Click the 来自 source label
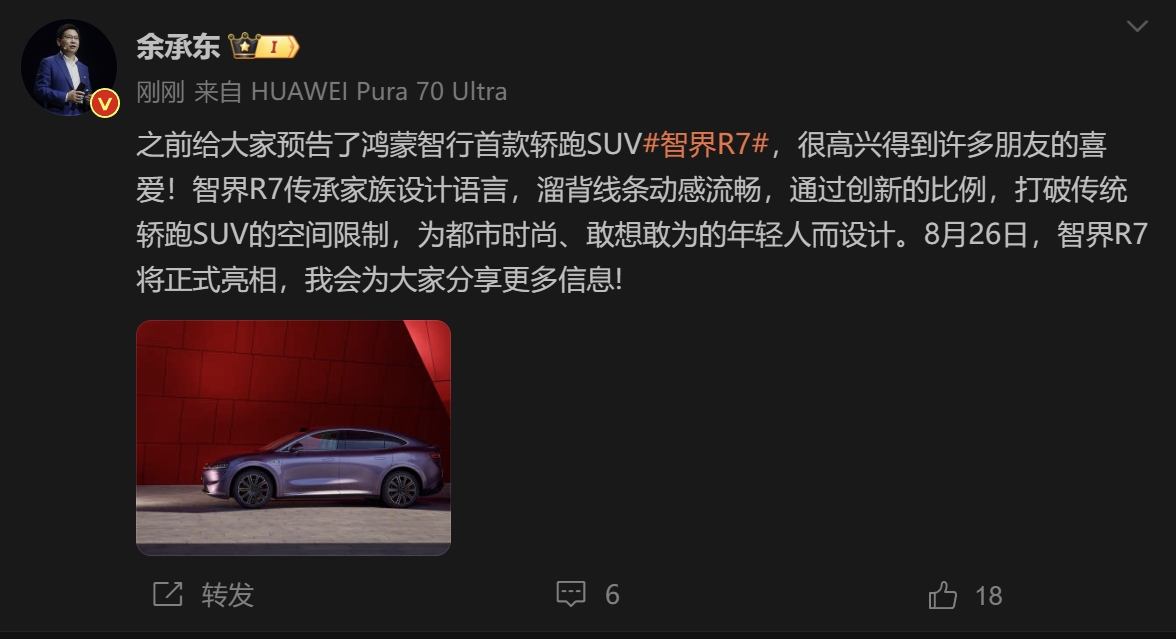 (218, 92)
